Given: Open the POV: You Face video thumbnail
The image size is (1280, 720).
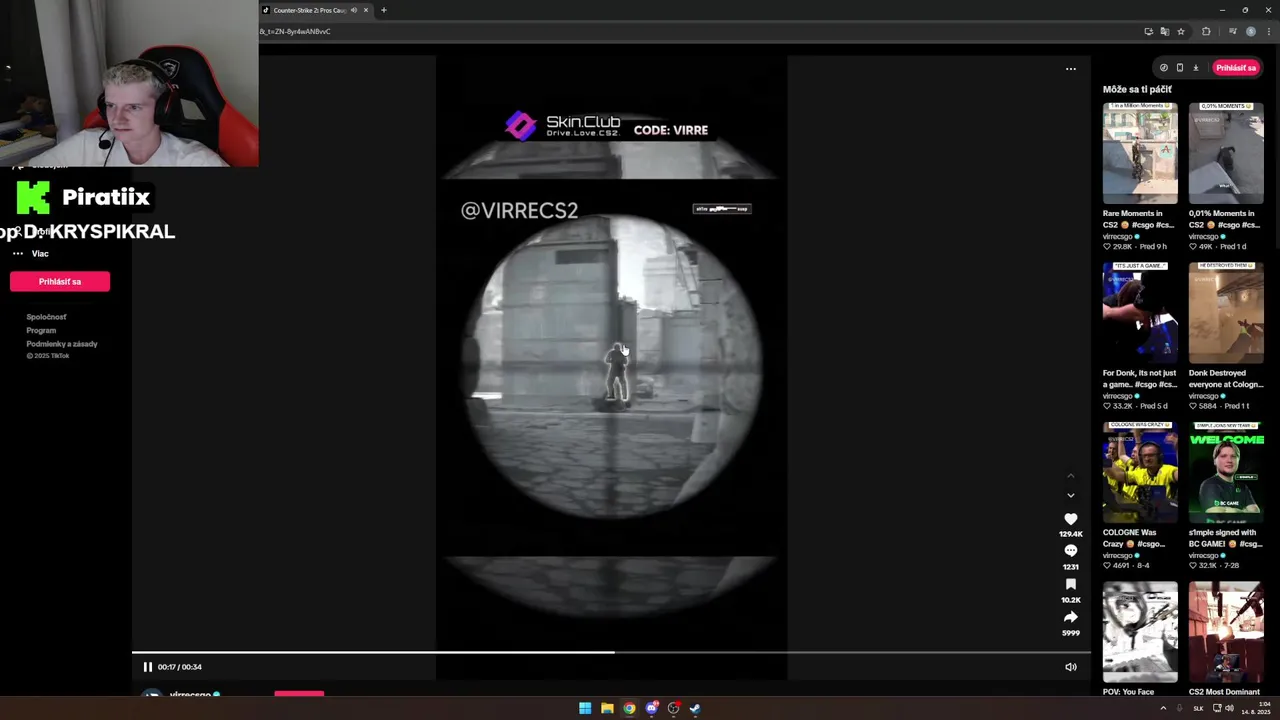Looking at the screenshot, I should pos(1140,632).
